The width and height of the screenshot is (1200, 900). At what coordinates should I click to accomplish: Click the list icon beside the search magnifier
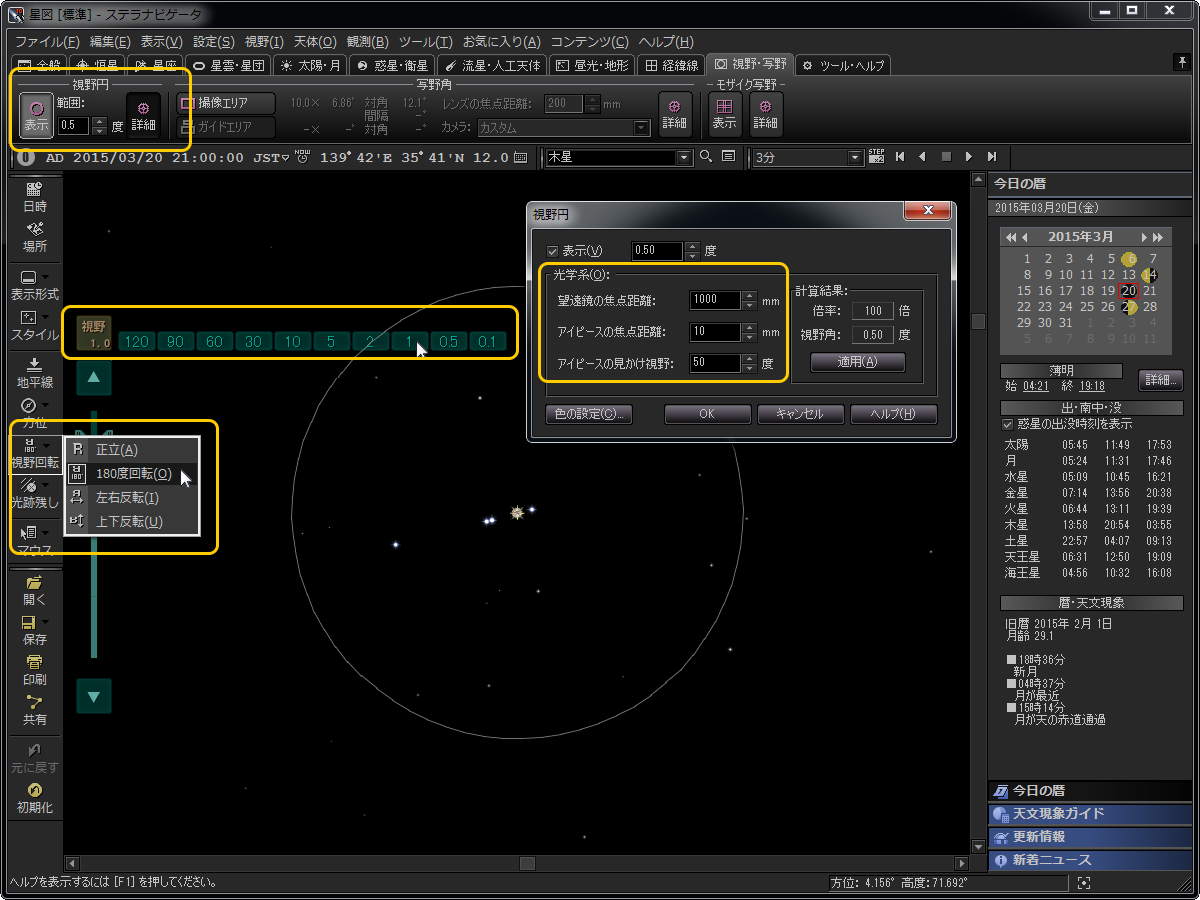728,156
